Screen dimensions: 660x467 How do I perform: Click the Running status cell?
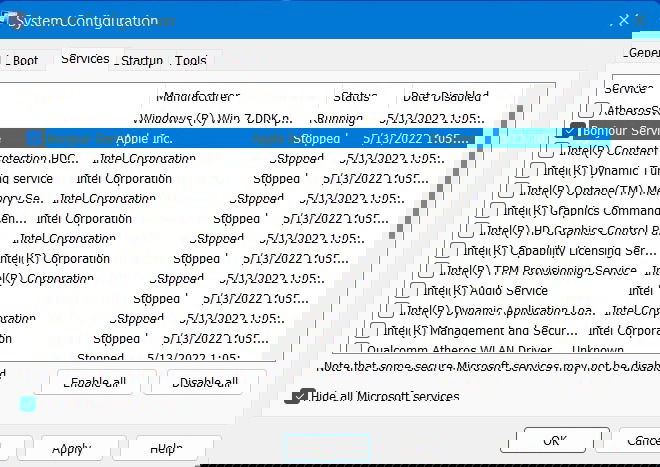[x=335, y=119]
